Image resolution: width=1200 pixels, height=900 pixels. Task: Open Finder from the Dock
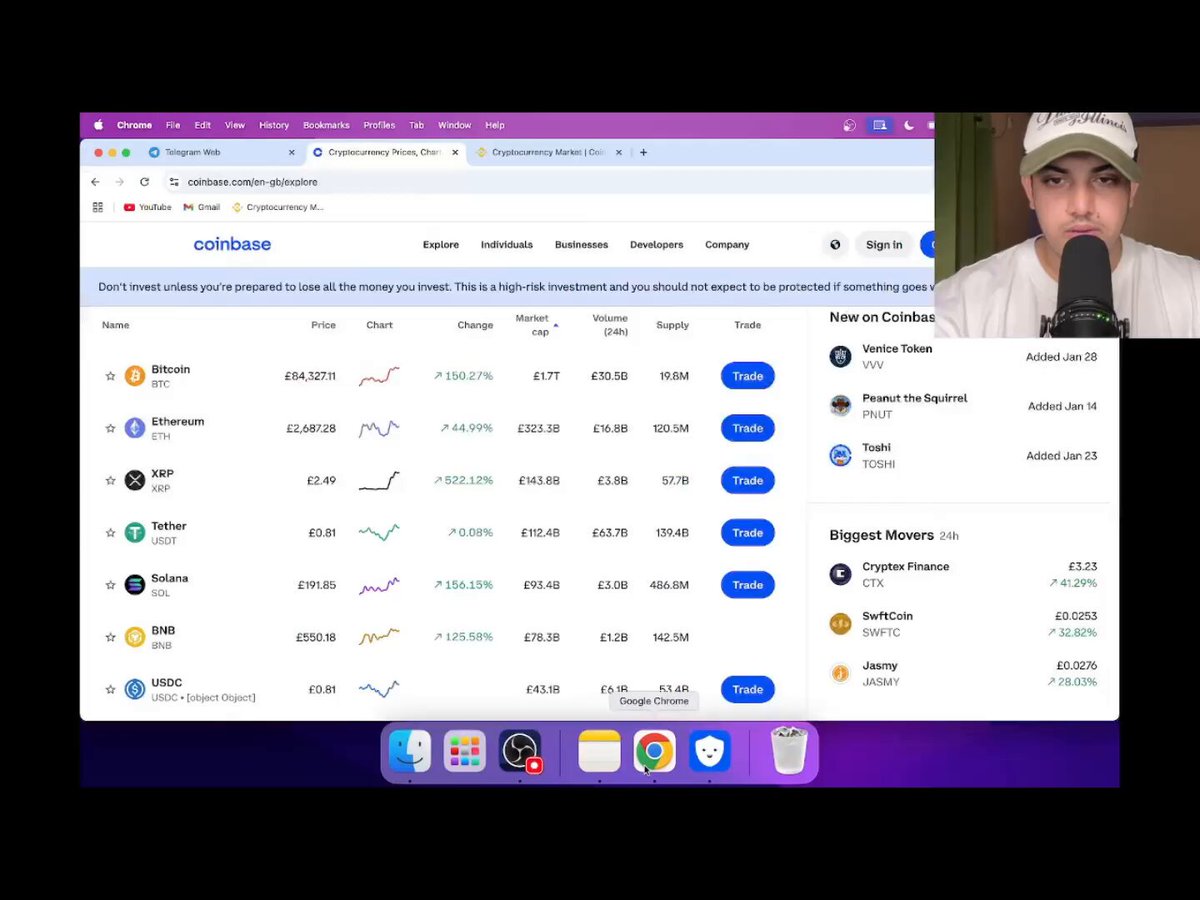[410, 751]
